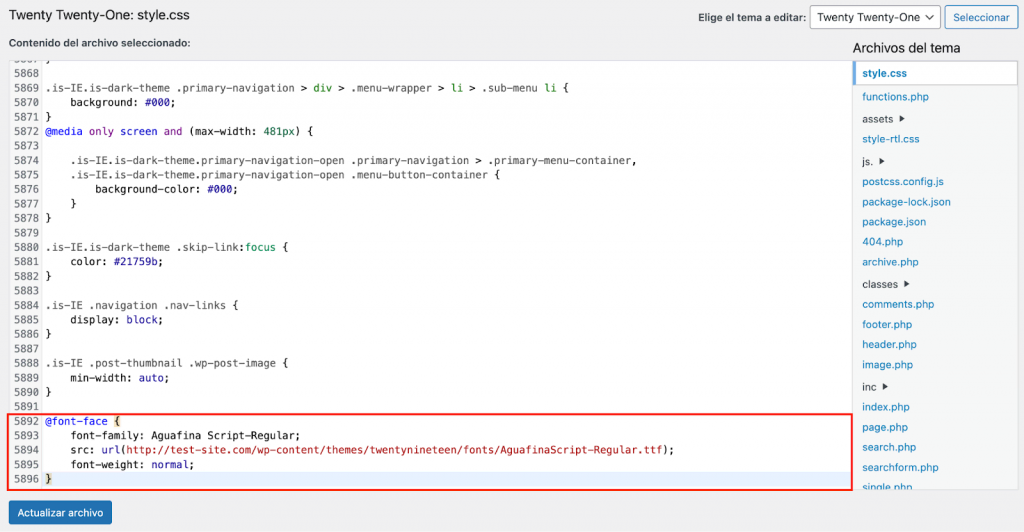Image resolution: width=1024 pixels, height=532 pixels.
Task: Open archive.php template file
Action: (890, 262)
